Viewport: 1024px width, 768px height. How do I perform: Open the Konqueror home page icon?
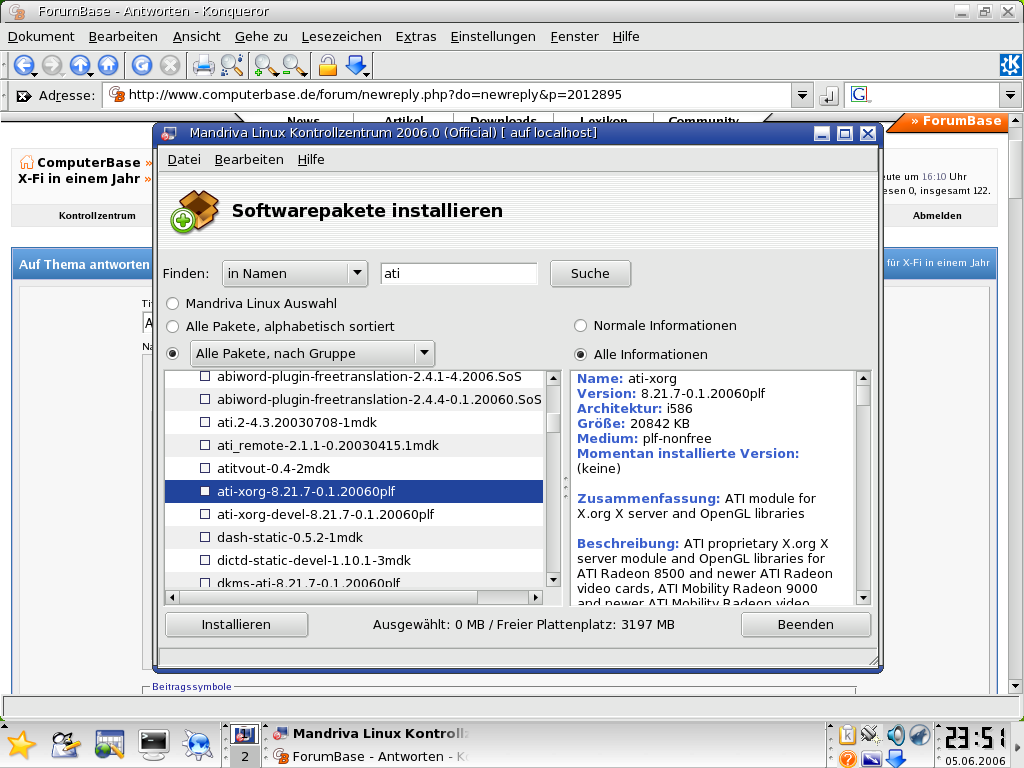point(108,65)
